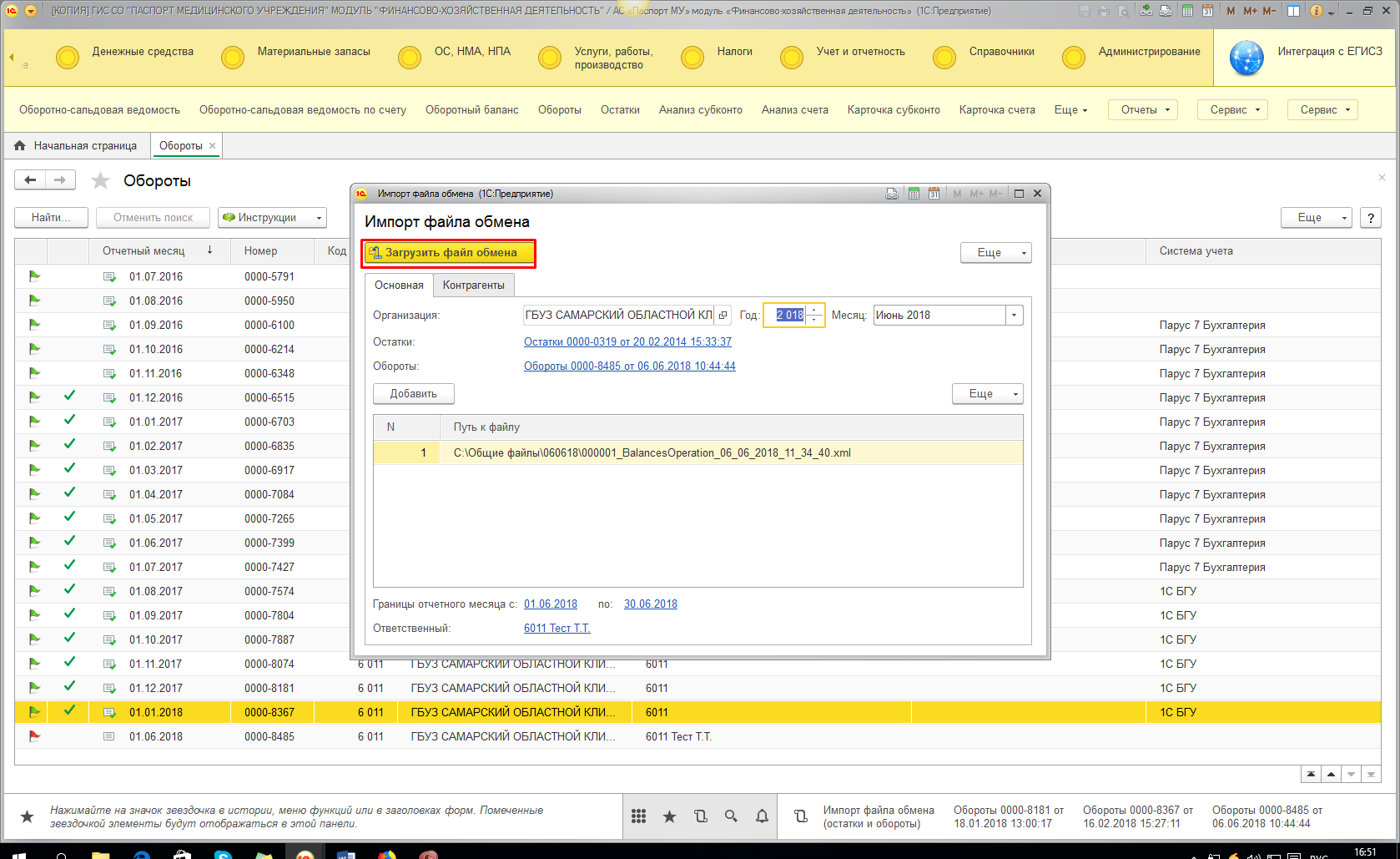The height and width of the screenshot is (859, 1400).
Task: Open the Налоги section
Action: (734, 52)
